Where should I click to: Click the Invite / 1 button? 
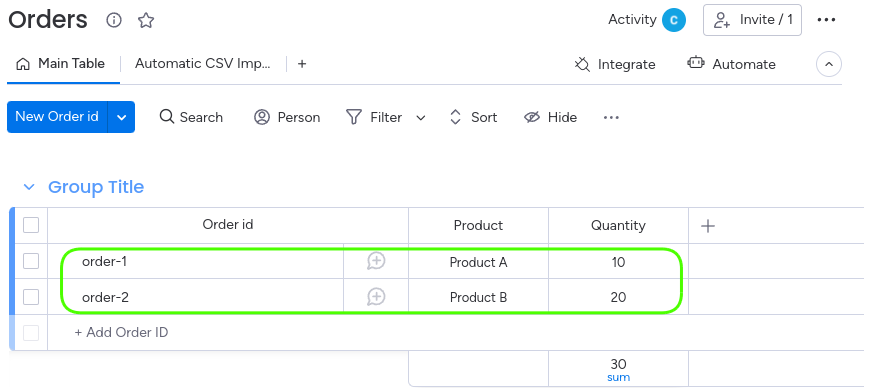(753, 20)
